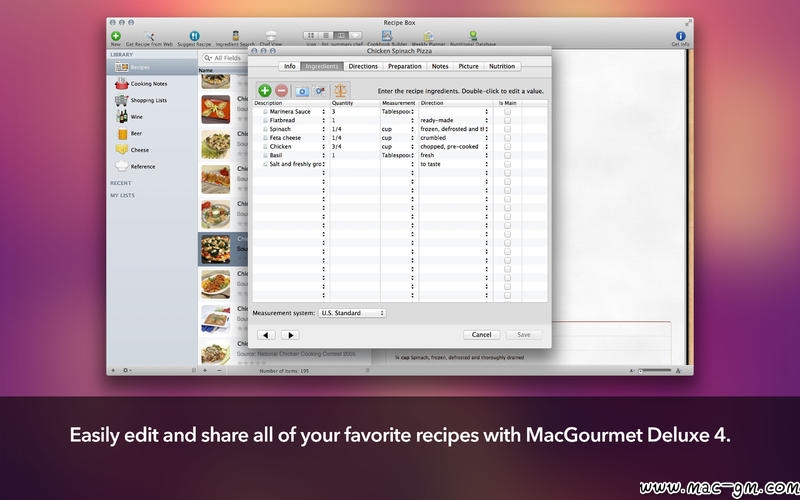The image size is (800, 500).
Task: Toggle small checkbox before Marinera Sauce description
Action: 265,112
